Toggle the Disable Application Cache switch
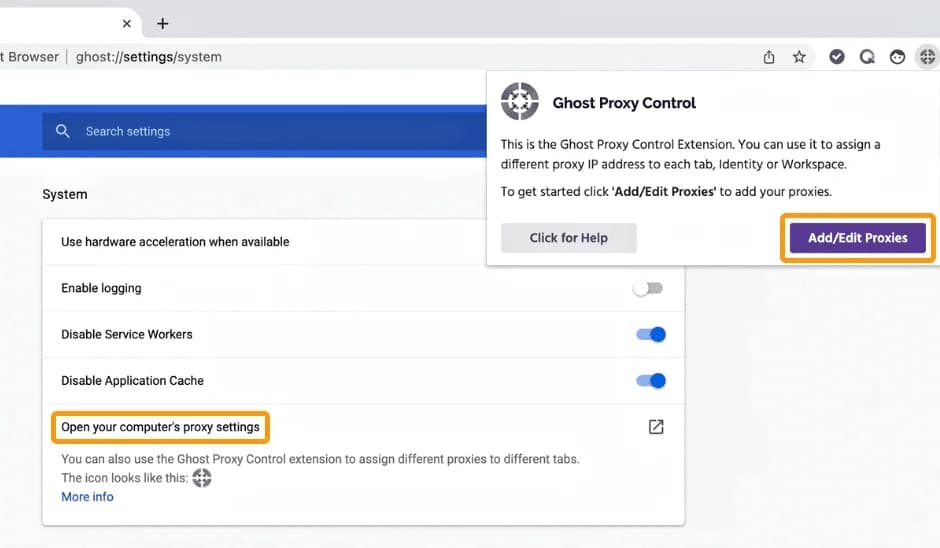The image size is (940, 548). click(651, 380)
